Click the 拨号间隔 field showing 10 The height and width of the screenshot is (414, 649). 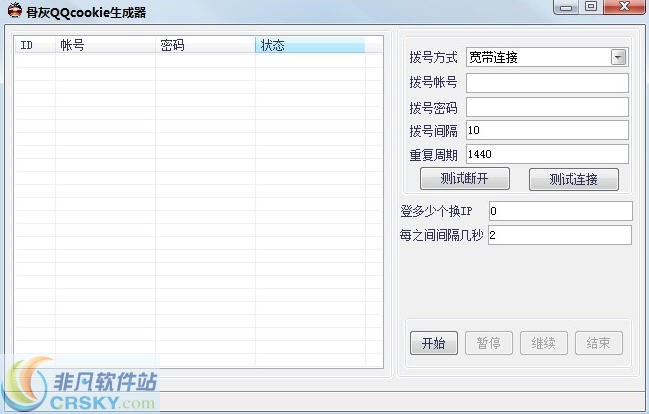point(547,130)
